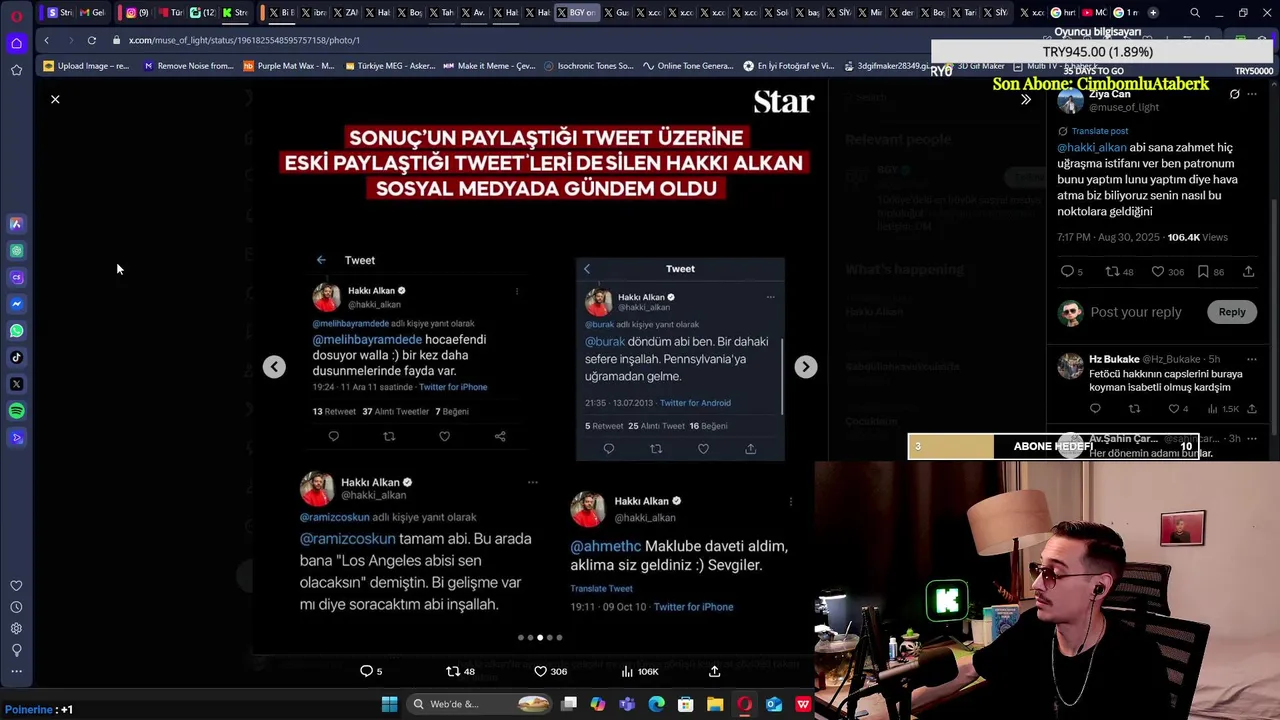This screenshot has width=1280, height=720.
Task: Click the tab search magnifier icon
Action: pyautogui.click(x=1195, y=13)
